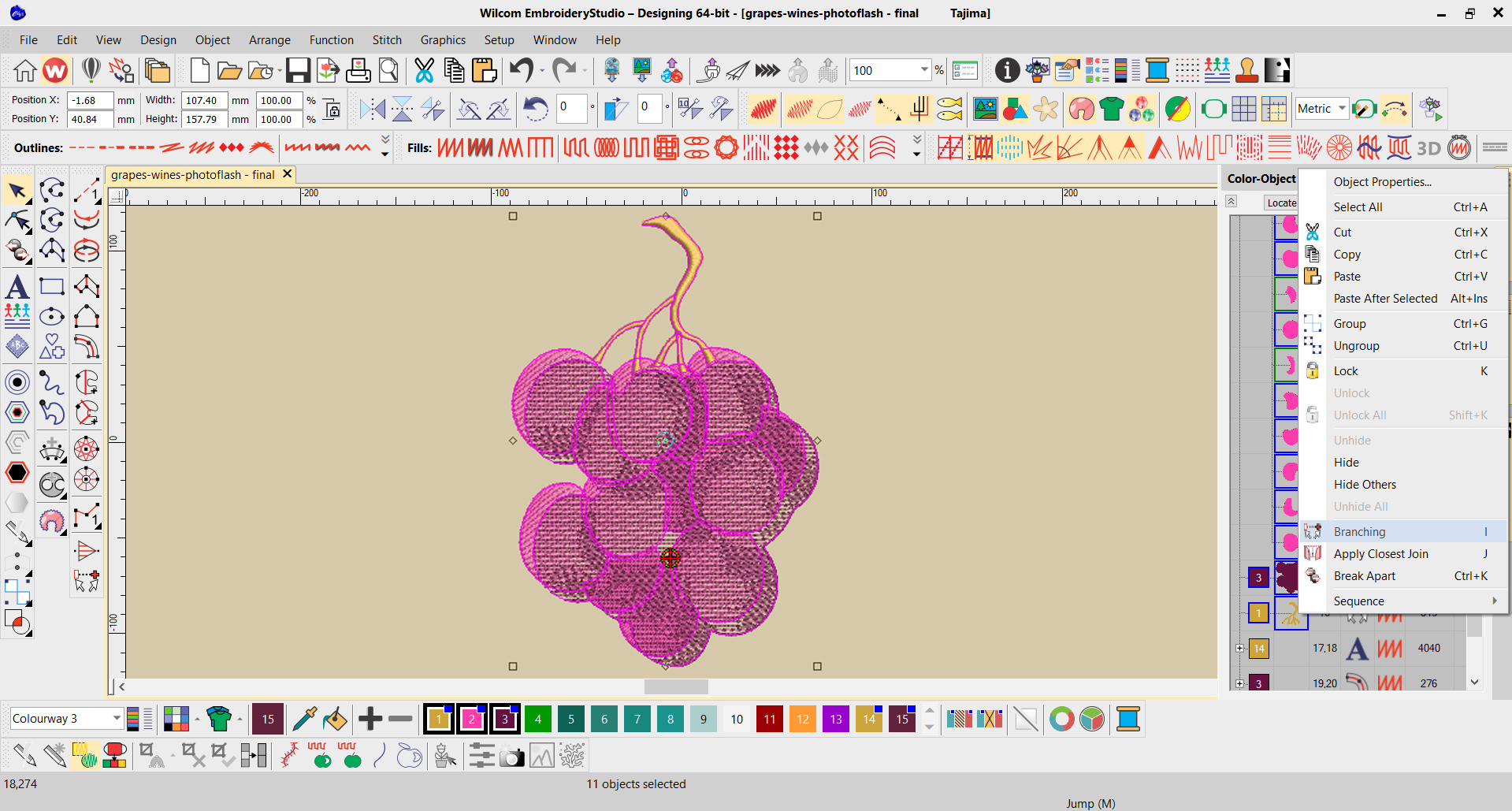The height and width of the screenshot is (811, 1512).
Task: Close the grapes-wines-photoflash design tab
Action: pos(287,174)
